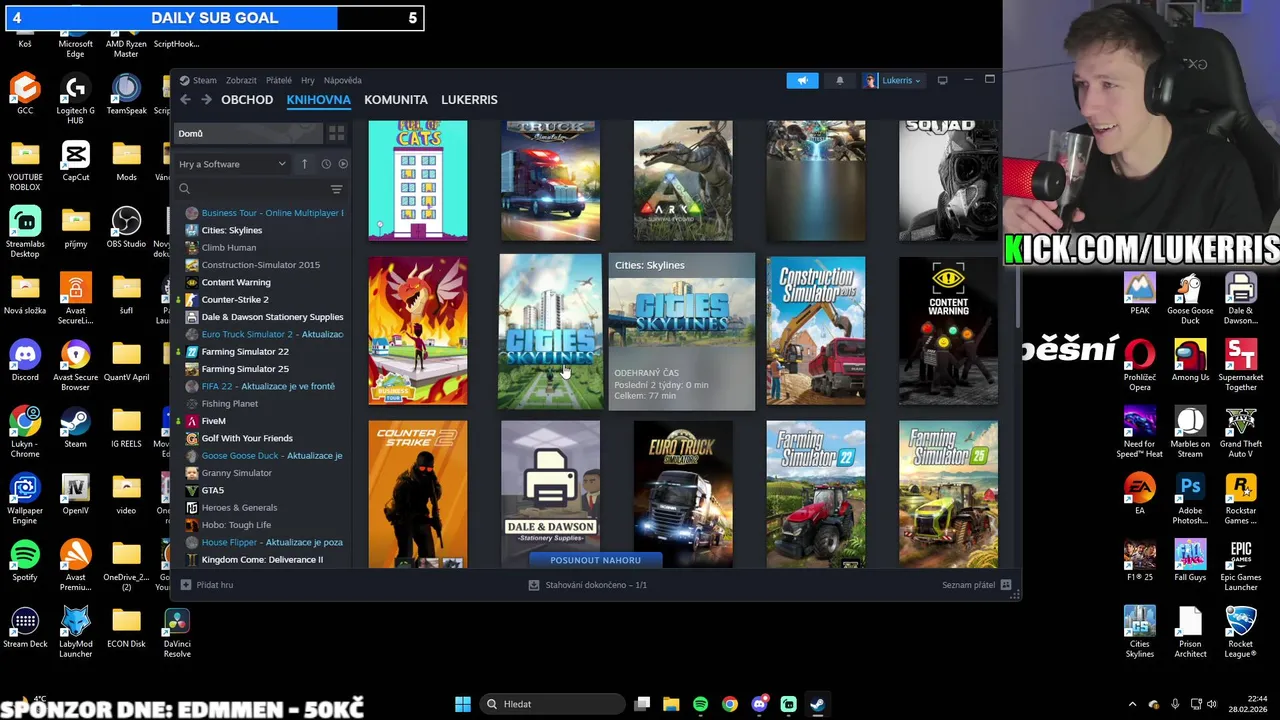
Task: Open downloads status Stahování dokončeno
Action: 588,585
